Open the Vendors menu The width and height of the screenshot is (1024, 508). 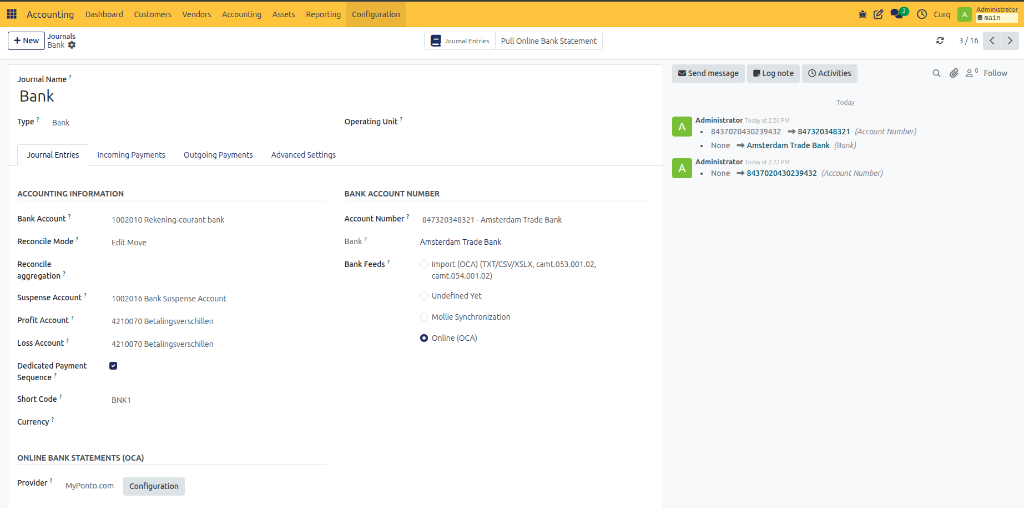pyautogui.click(x=197, y=14)
